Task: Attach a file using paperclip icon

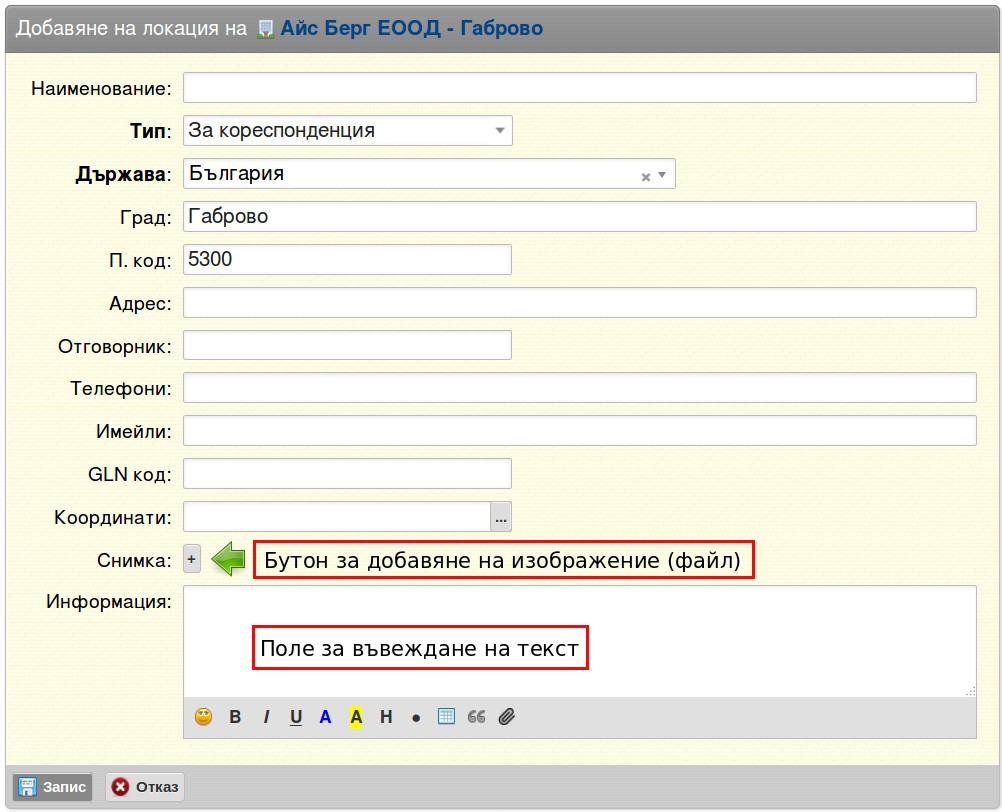Action: pyautogui.click(x=507, y=717)
